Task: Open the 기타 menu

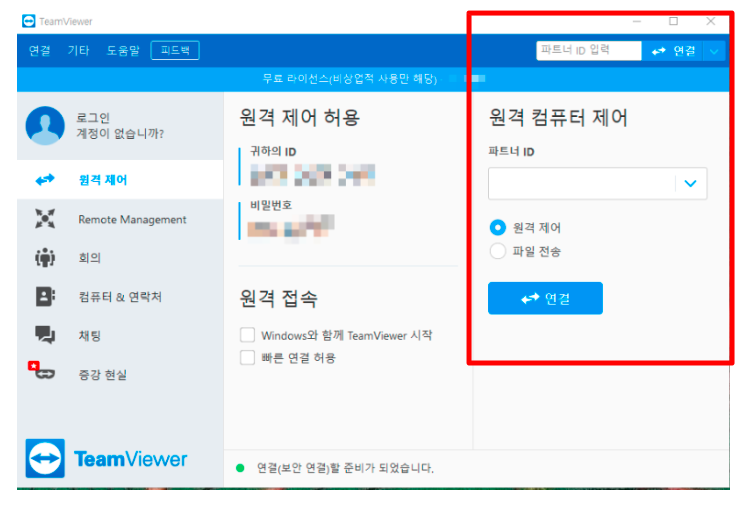Action: click(x=79, y=50)
